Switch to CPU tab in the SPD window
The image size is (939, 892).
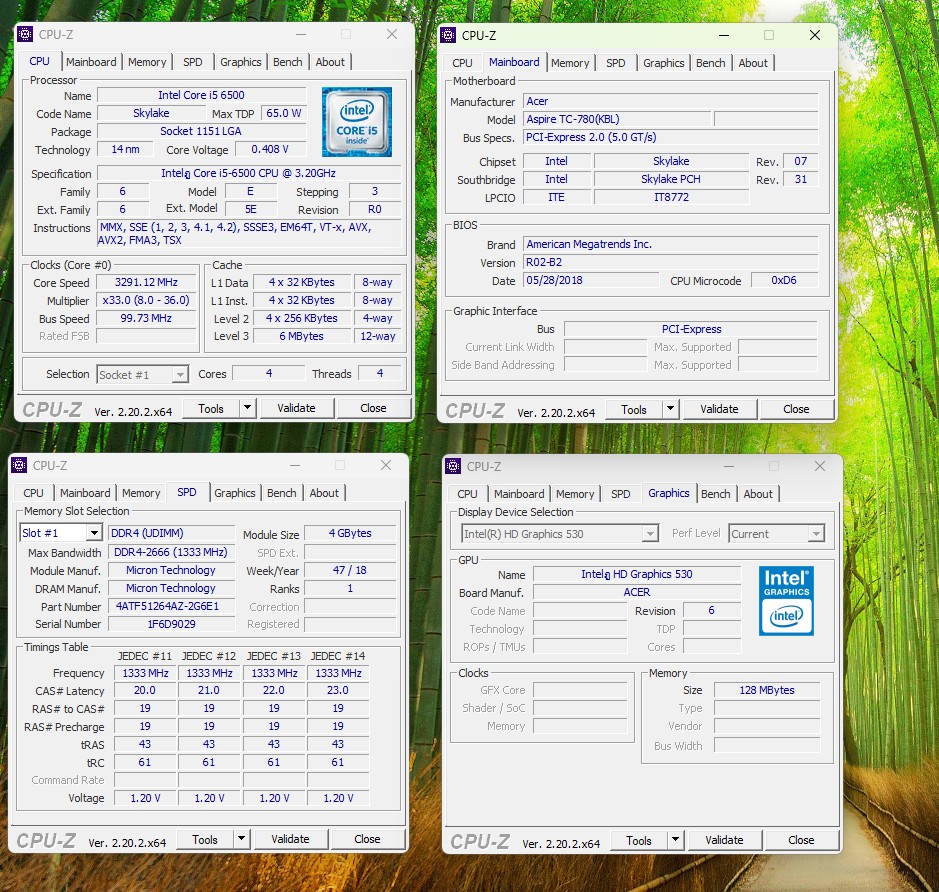(34, 493)
